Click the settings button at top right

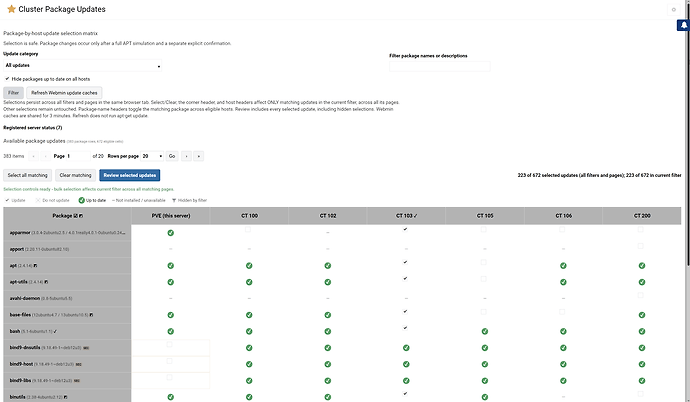tap(673, 9)
